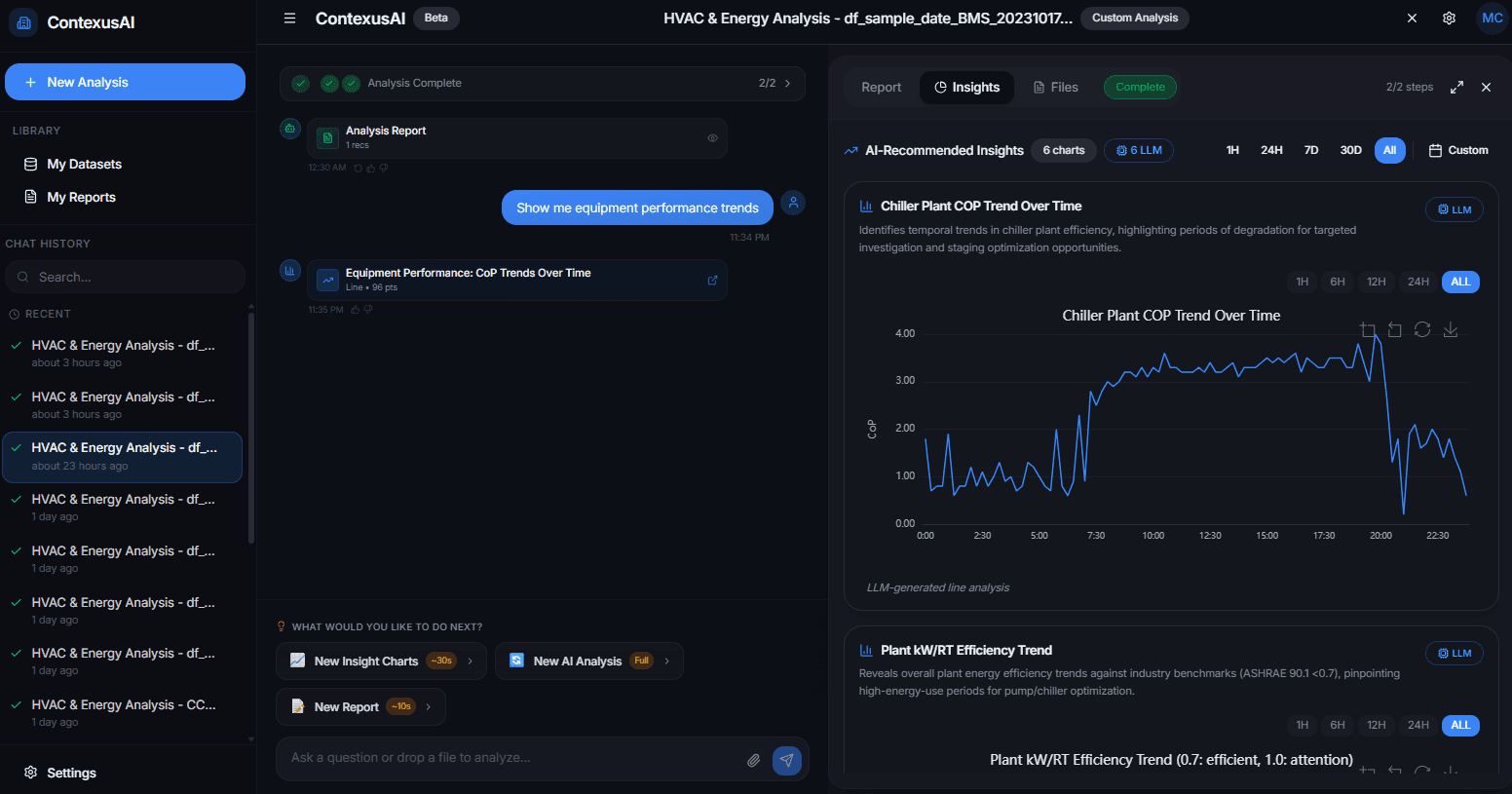
Task: Start a New Analysis
Action: (x=125, y=82)
